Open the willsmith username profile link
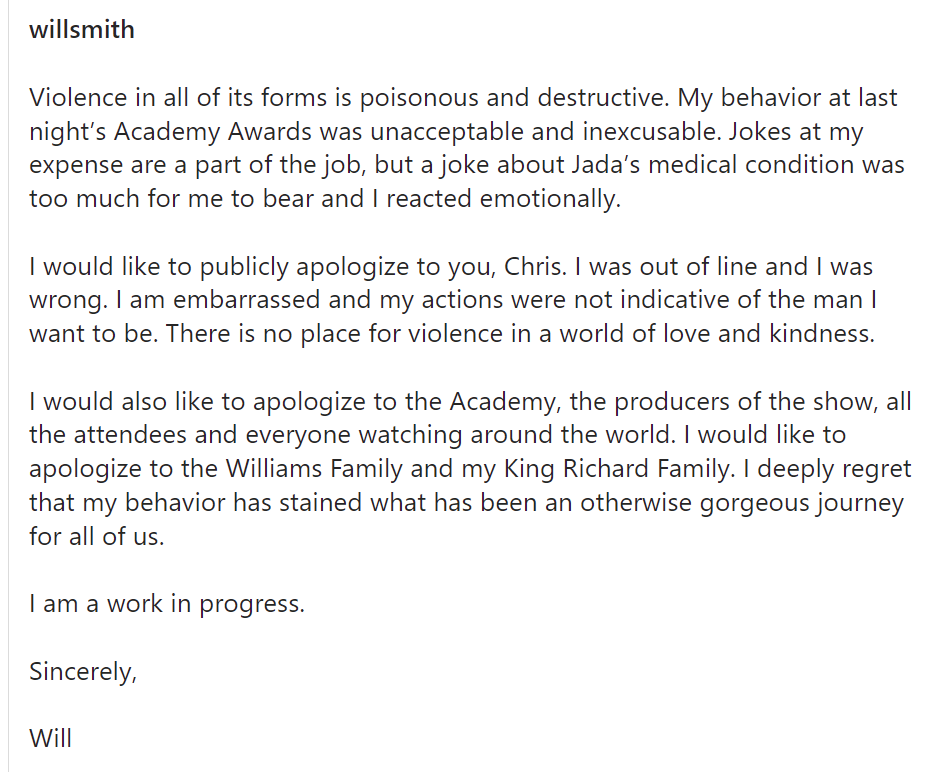Screen dimensions: 940x772 click(82, 30)
